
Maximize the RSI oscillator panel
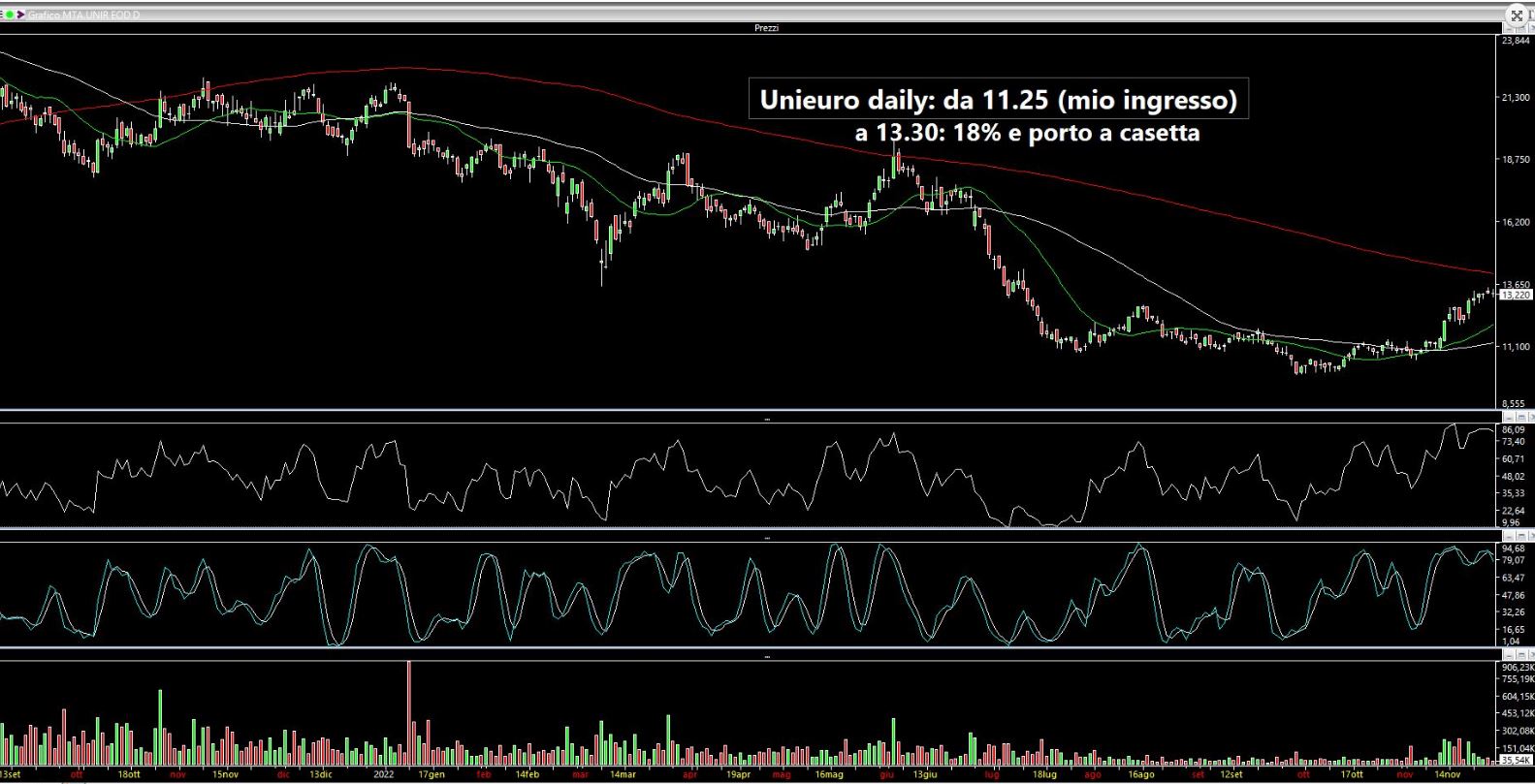point(1521,417)
